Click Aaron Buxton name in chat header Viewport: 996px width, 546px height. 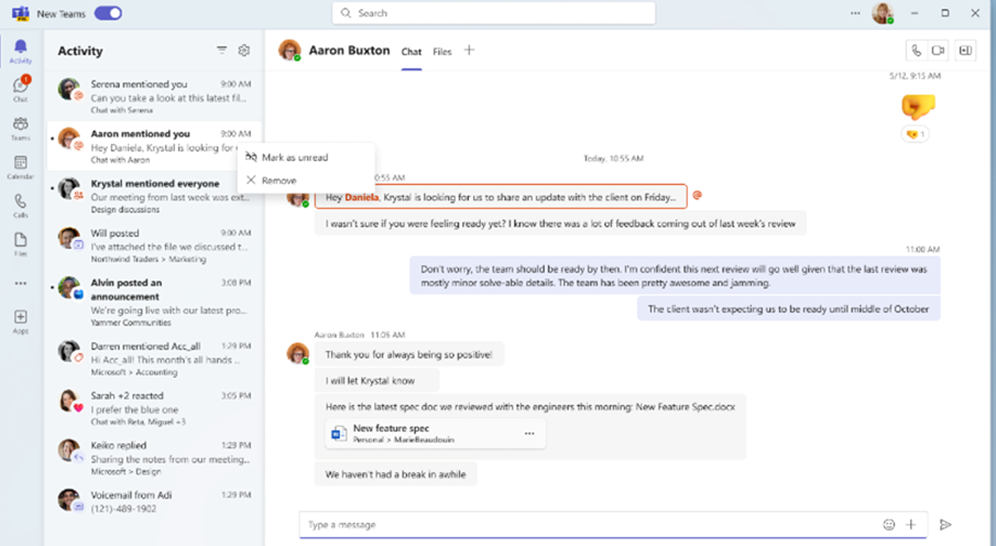tap(349, 50)
